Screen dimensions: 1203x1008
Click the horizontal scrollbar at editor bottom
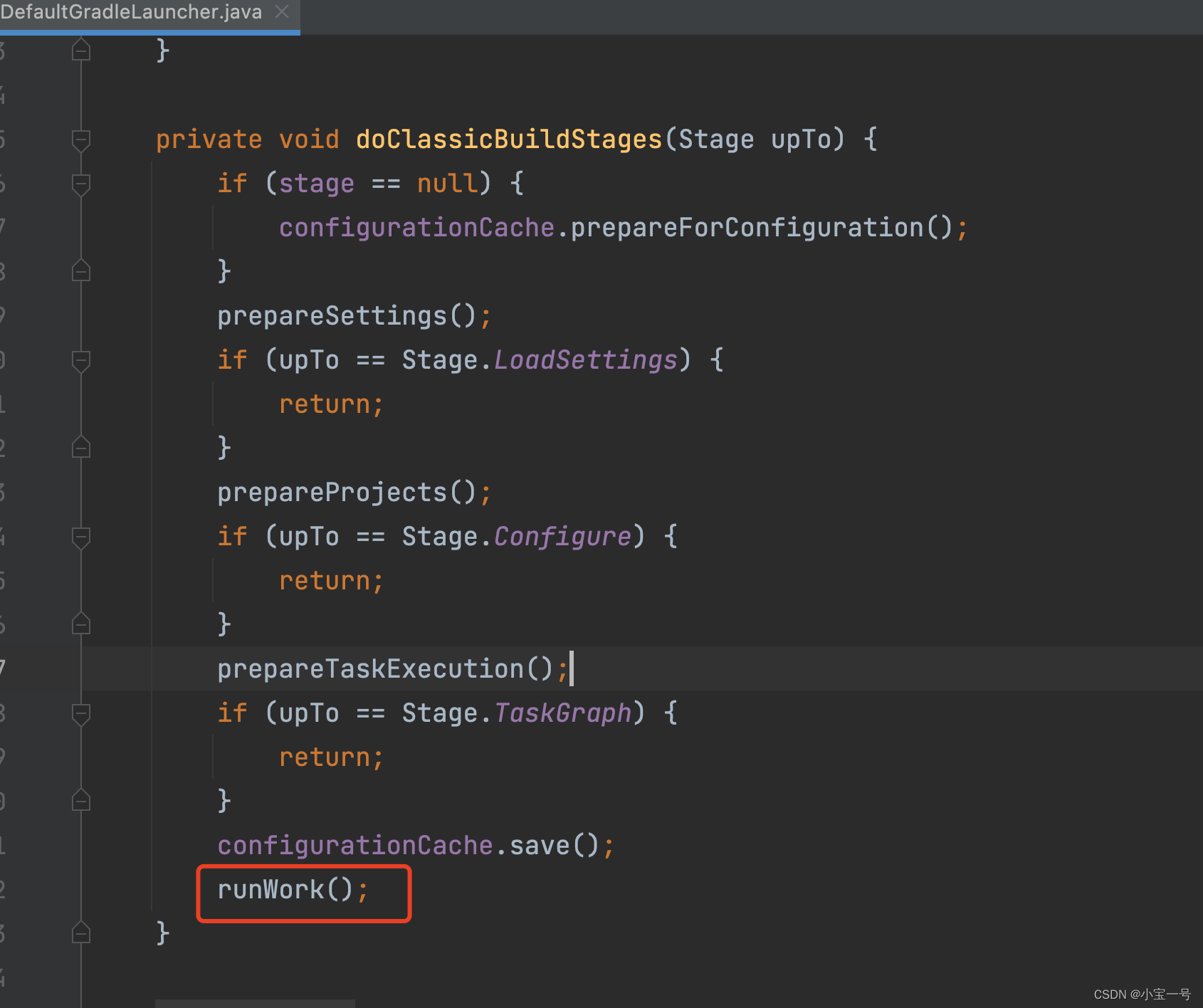(255, 1004)
